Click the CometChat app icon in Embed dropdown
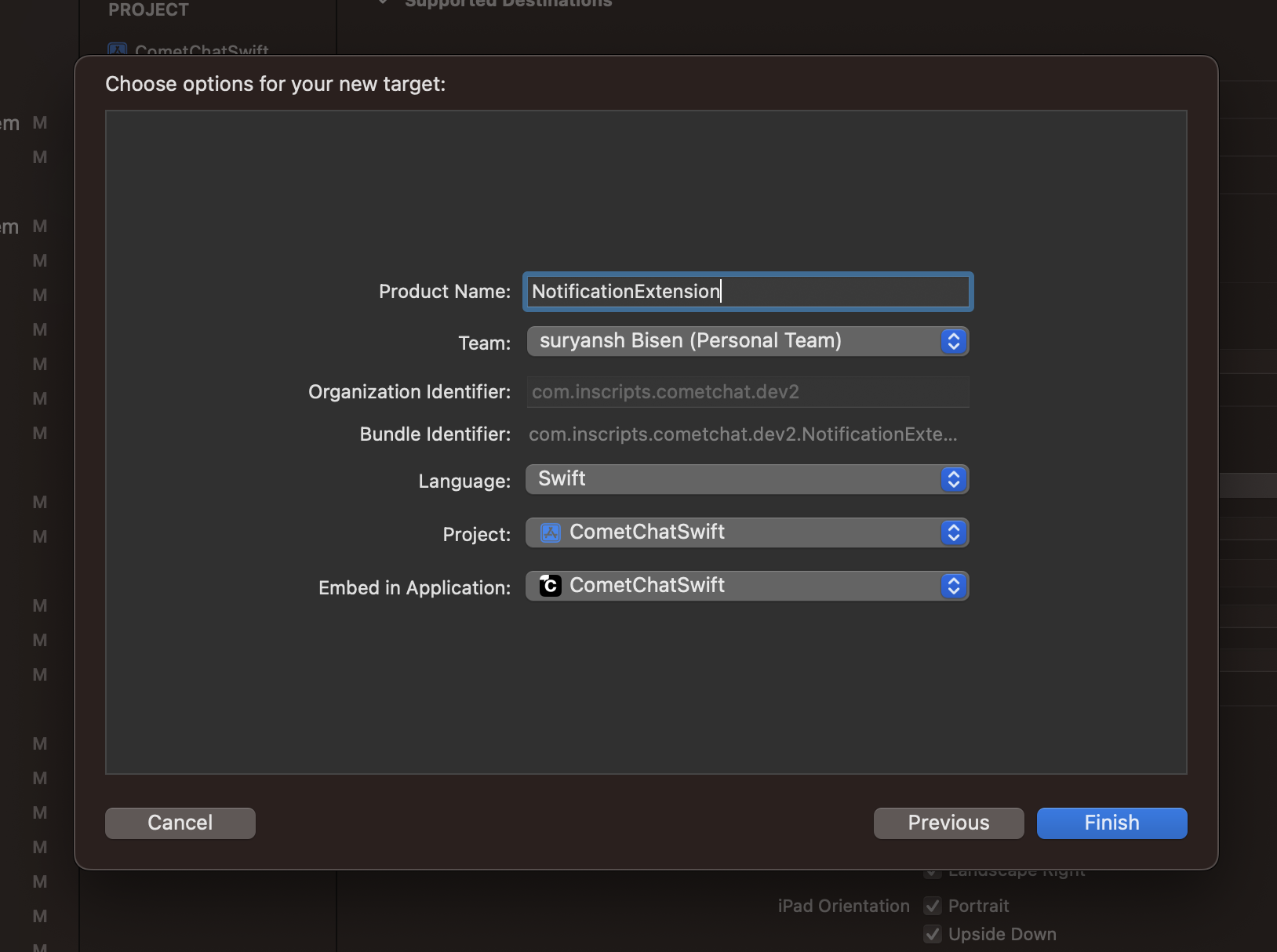Screen dimensions: 1277x952 (x=551, y=586)
